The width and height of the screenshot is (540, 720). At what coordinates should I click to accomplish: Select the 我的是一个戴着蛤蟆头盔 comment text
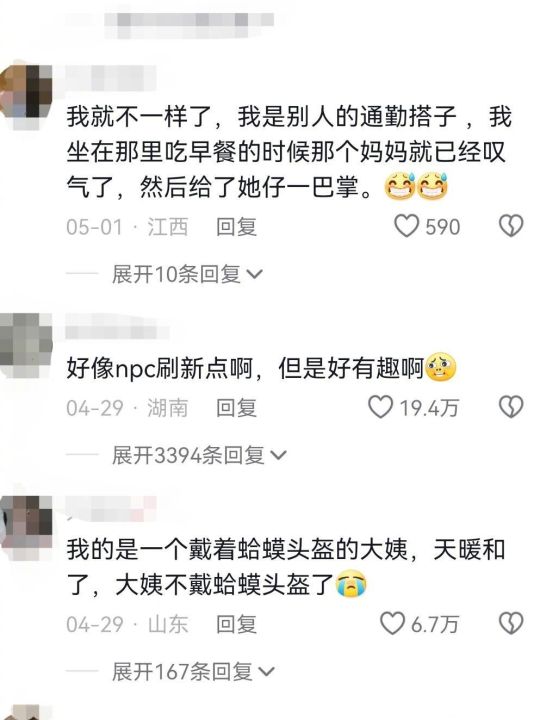[x=286, y=567]
